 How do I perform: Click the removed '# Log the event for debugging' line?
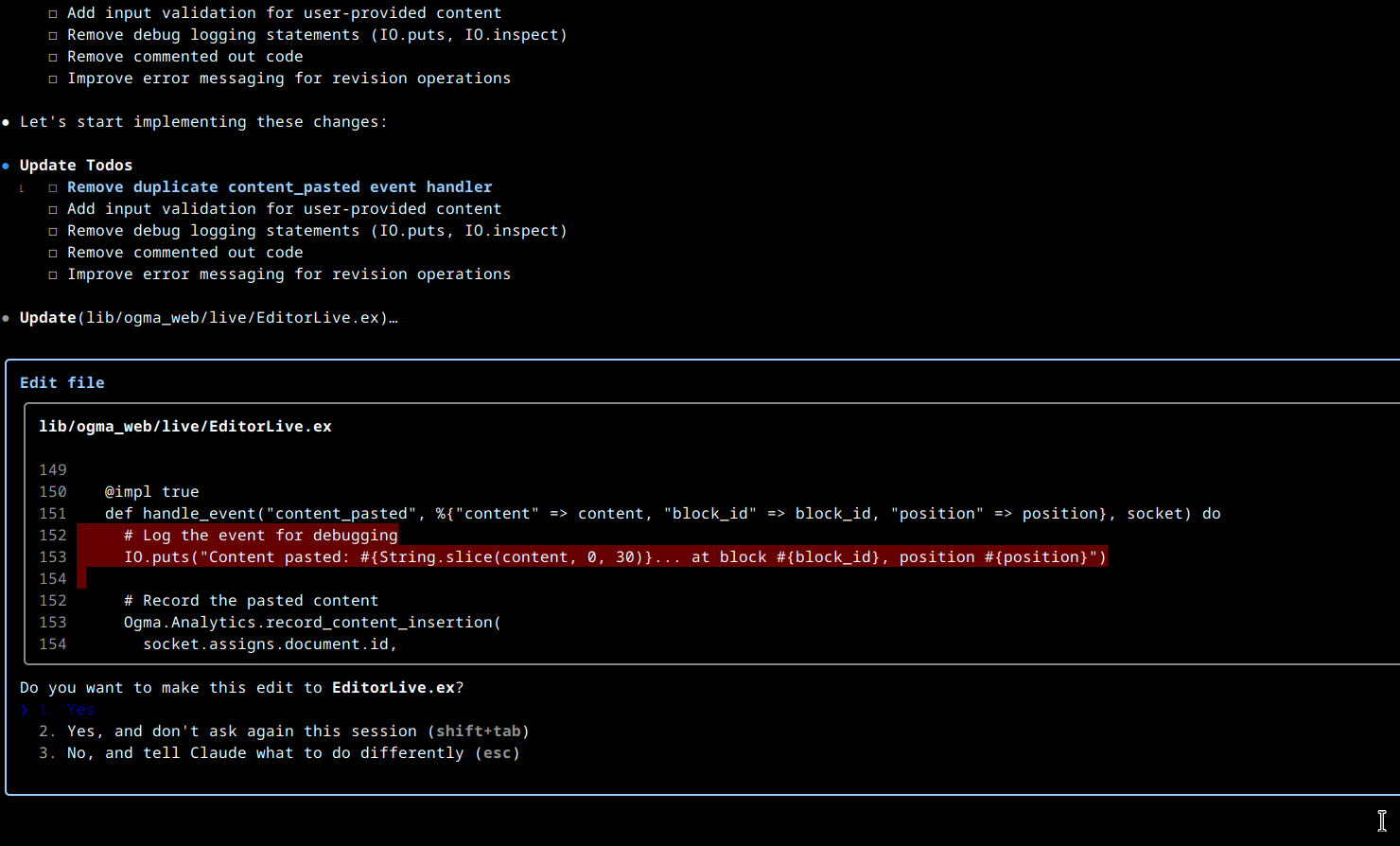pos(261,536)
